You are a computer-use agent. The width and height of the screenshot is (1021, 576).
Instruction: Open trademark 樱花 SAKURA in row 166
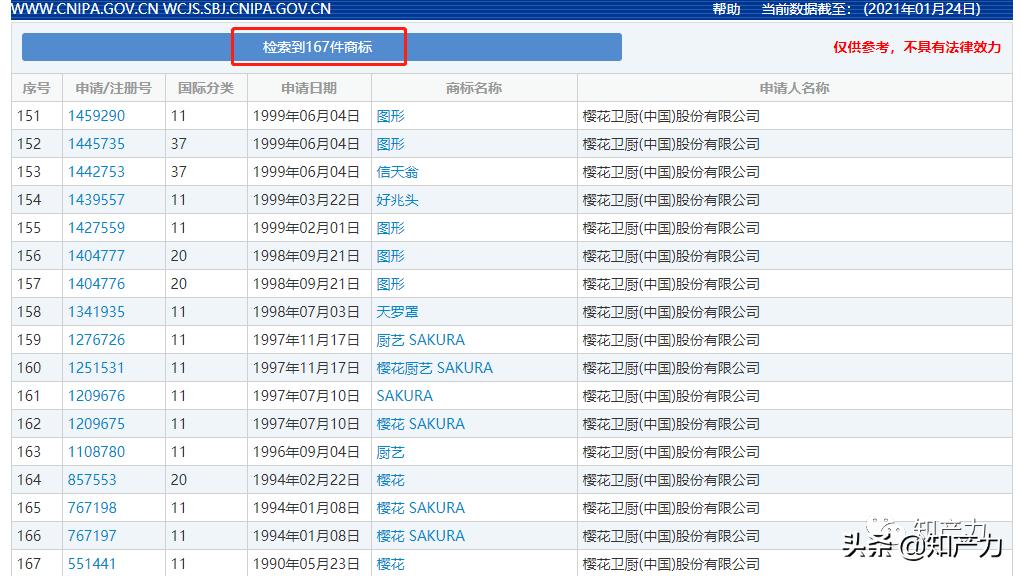click(x=421, y=536)
